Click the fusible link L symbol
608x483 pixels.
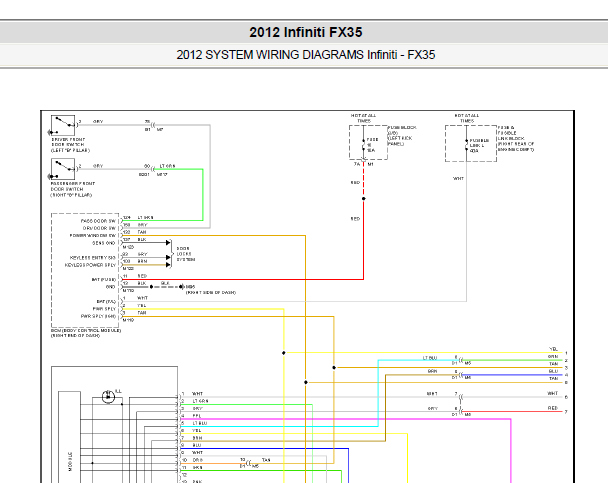pos(466,144)
